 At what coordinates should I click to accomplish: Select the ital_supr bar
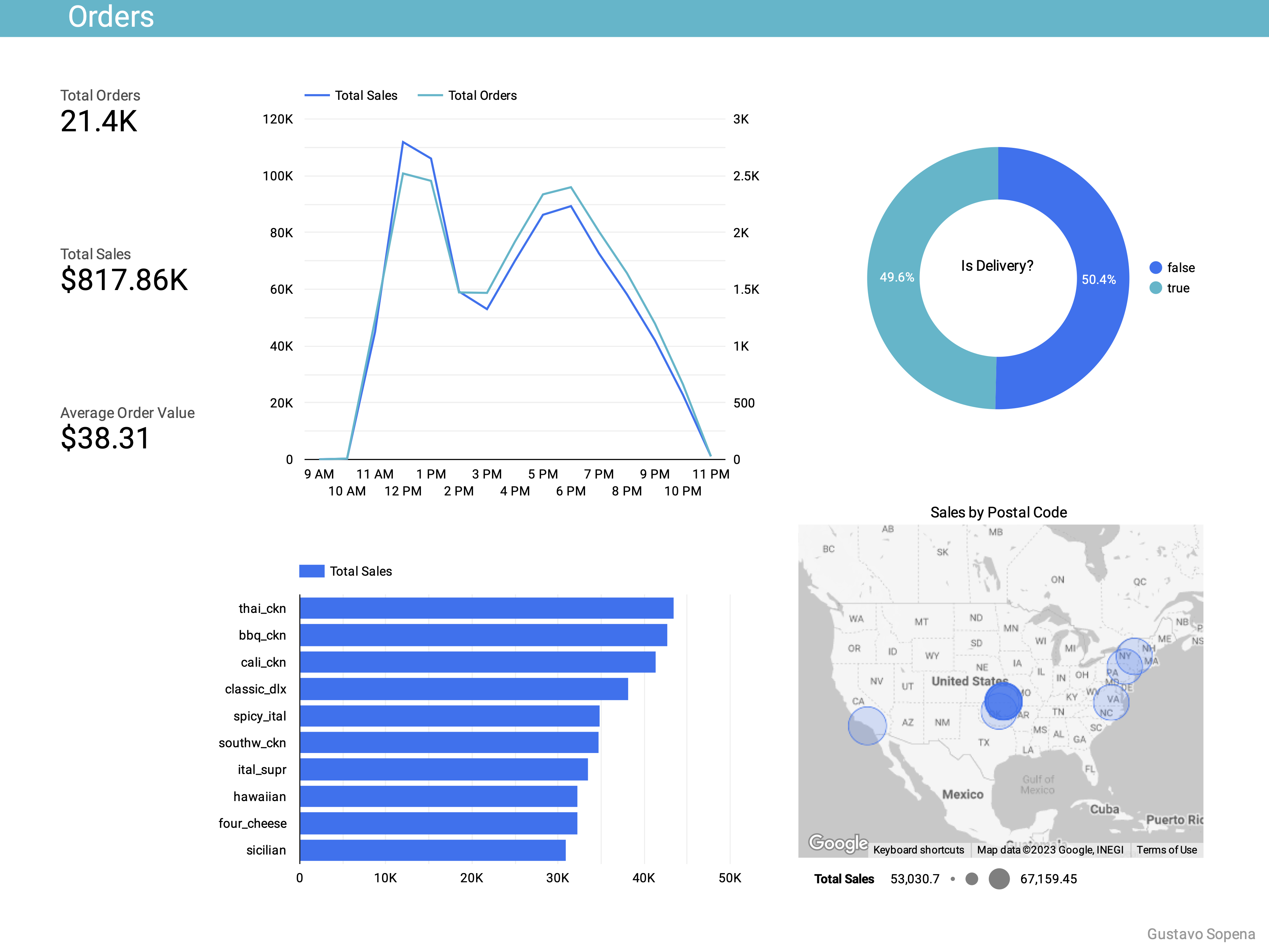click(444, 770)
